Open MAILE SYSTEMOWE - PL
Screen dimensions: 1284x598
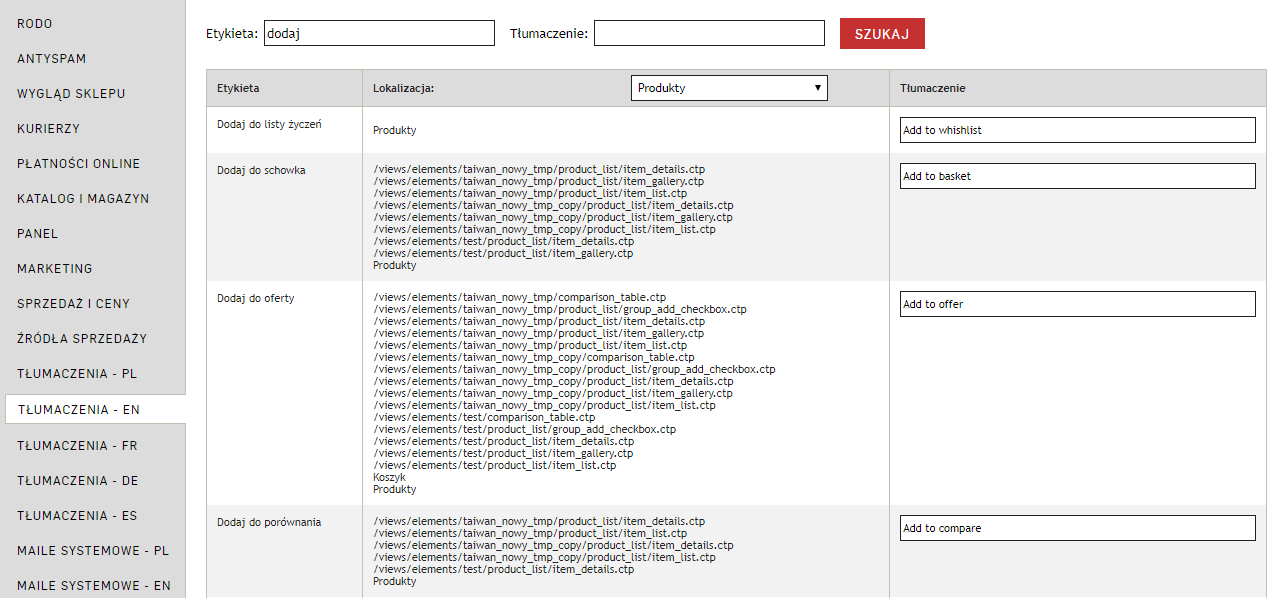pyautogui.click(x=93, y=551)
